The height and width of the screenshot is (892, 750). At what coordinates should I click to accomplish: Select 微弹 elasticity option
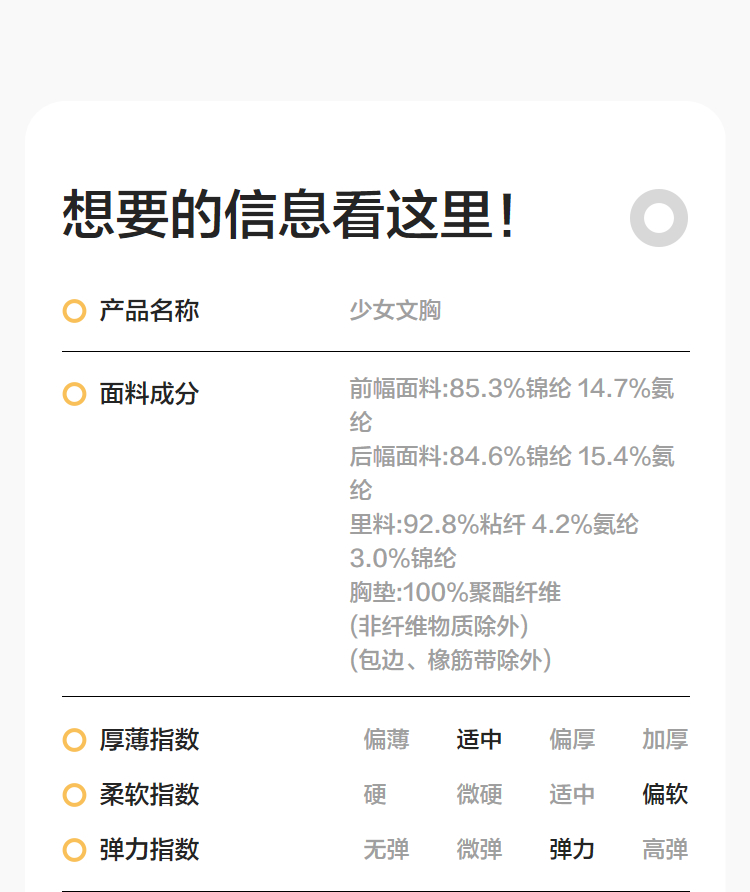(479, 850)
